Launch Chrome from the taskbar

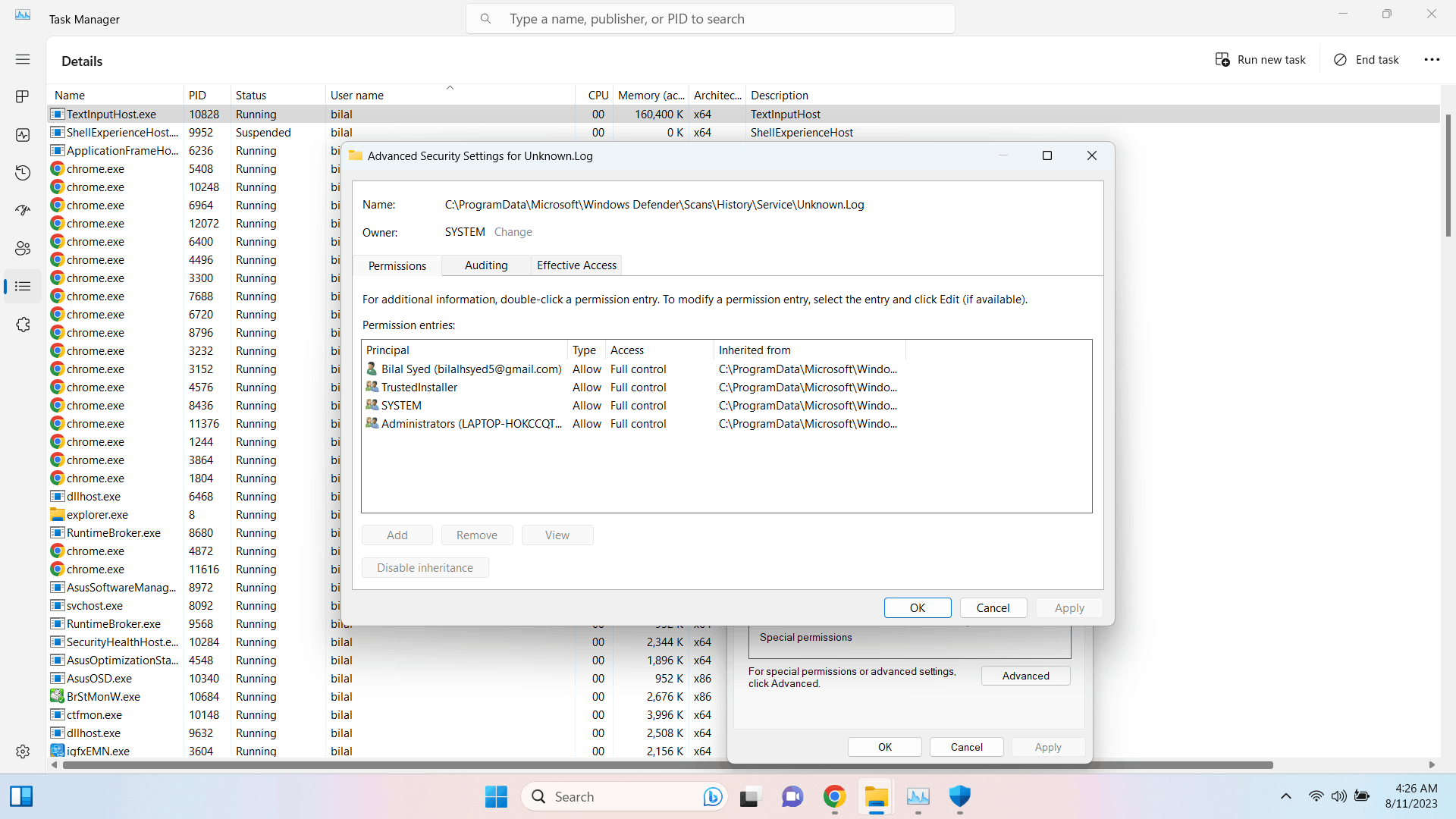click(834, 797)
